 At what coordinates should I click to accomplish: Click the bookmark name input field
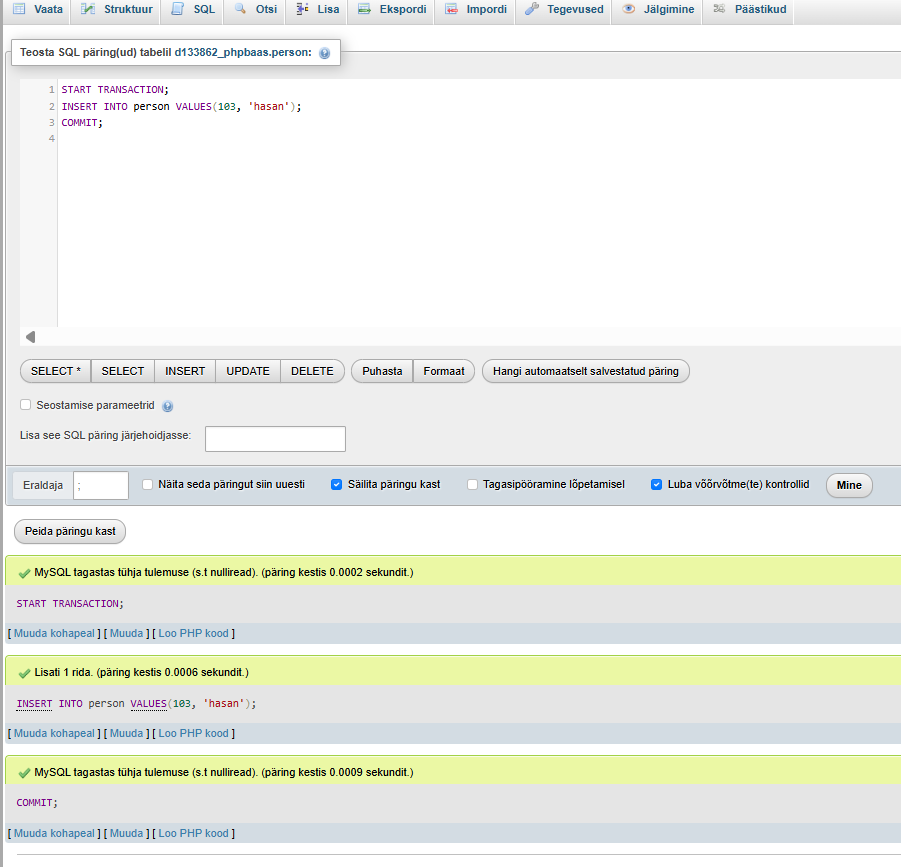point(275,439)
